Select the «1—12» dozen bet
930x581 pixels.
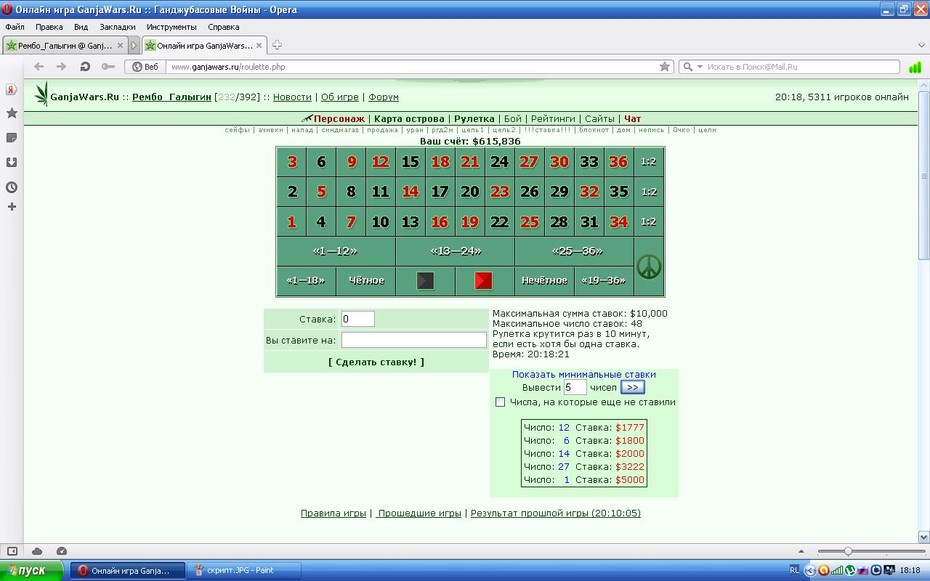tap(336, 251)
